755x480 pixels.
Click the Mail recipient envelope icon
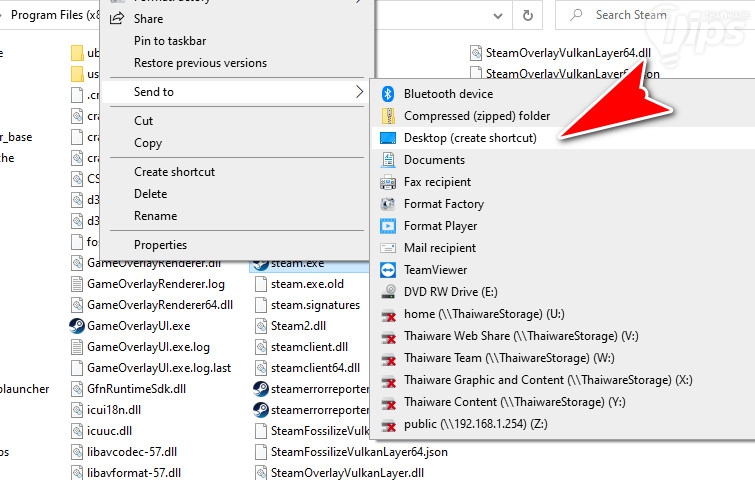pos(388,248)
